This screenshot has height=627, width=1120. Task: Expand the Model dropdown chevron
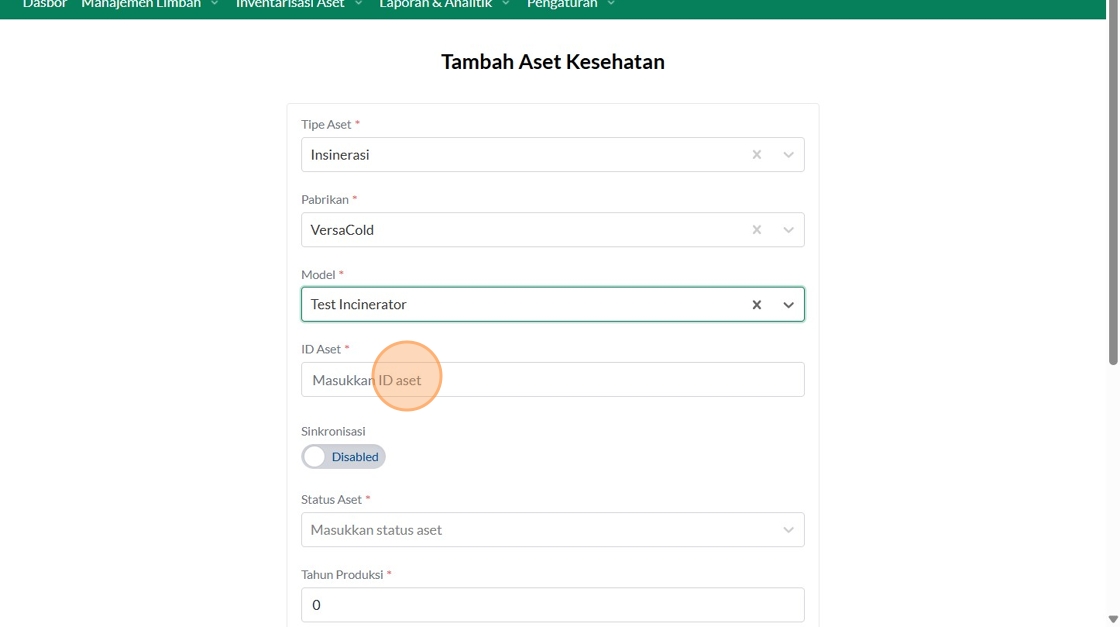[x=788, y=305]
